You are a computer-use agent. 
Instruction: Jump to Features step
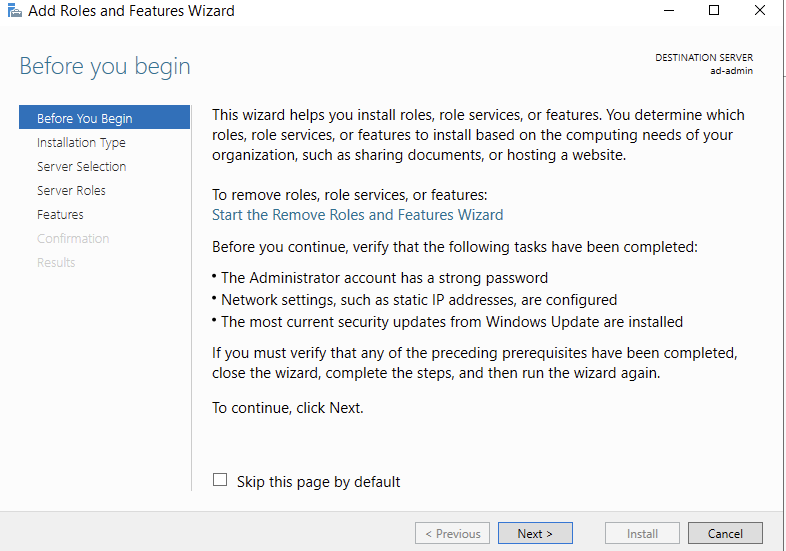point(60,215)
